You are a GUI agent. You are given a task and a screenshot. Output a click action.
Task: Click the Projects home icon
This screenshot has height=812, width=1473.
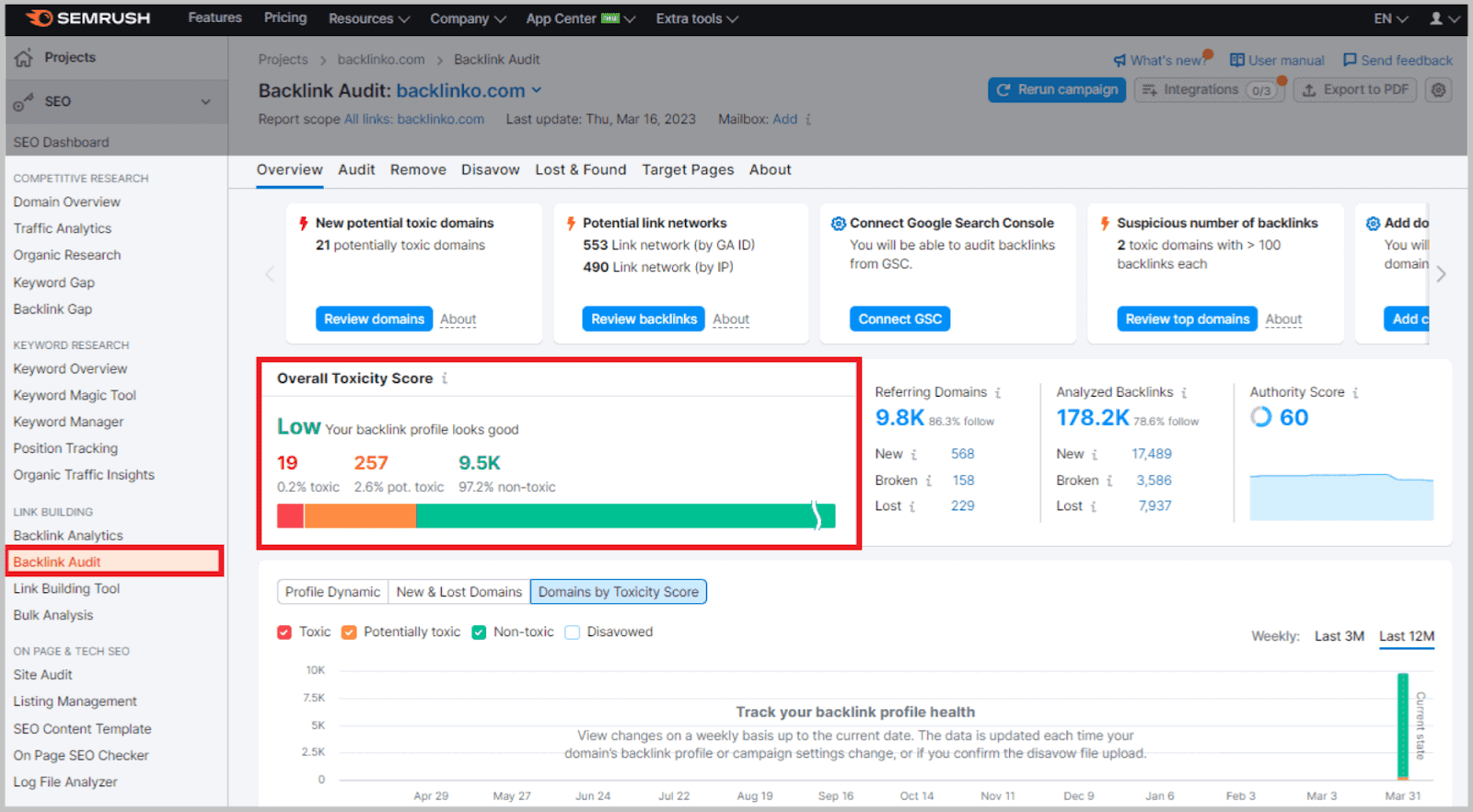(x=24, y=57)
